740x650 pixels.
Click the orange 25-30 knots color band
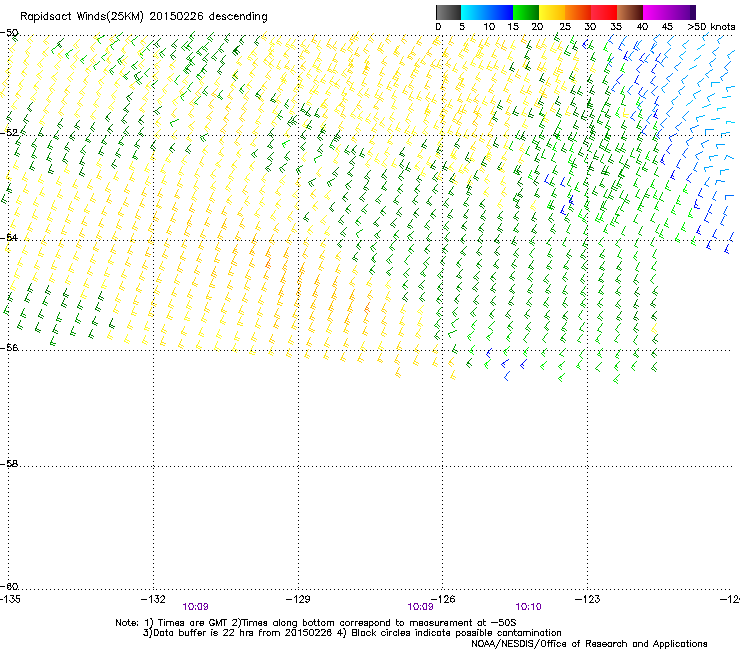(x=578, y=12)
